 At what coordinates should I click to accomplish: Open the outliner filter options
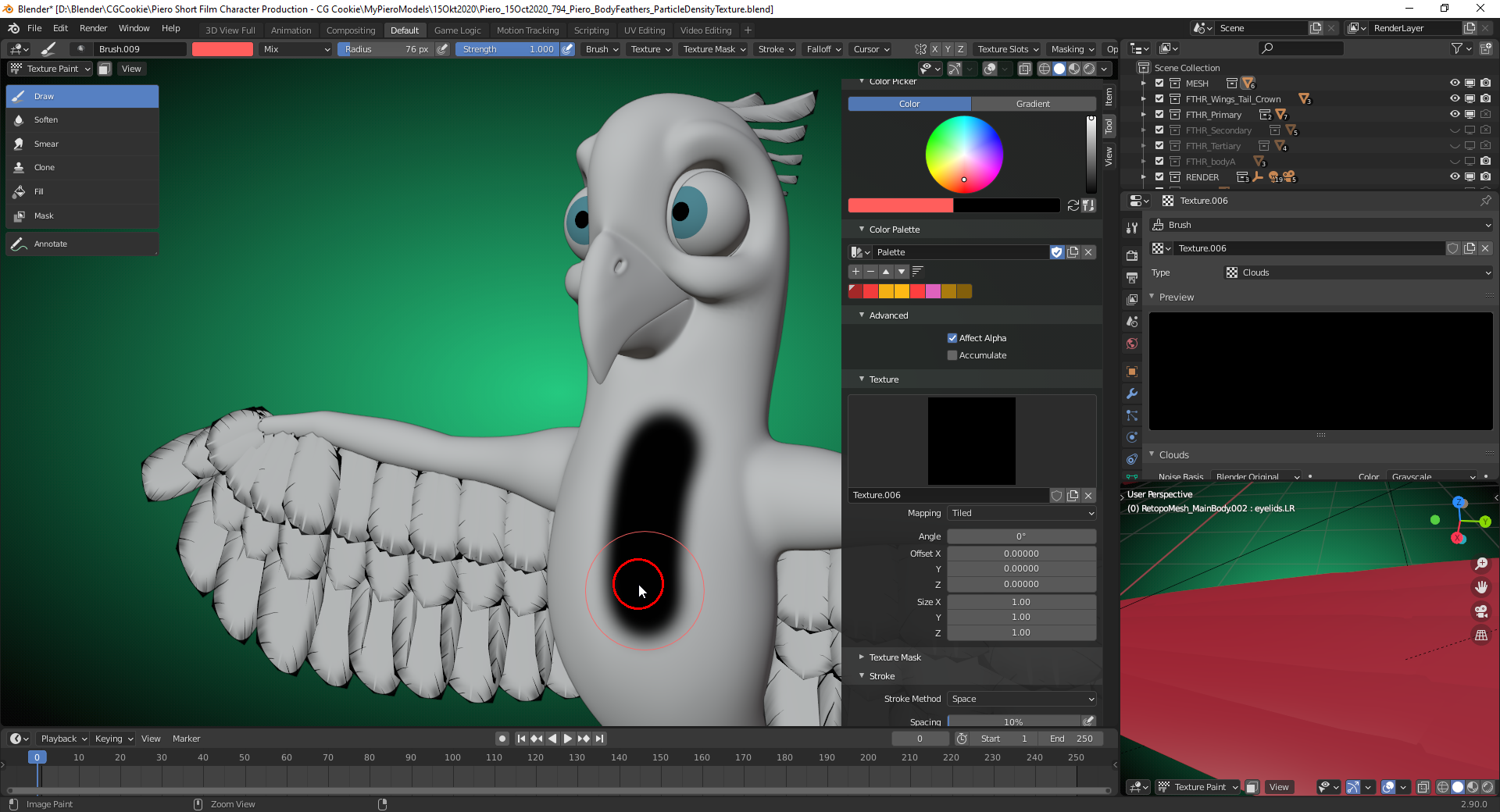1461,48
